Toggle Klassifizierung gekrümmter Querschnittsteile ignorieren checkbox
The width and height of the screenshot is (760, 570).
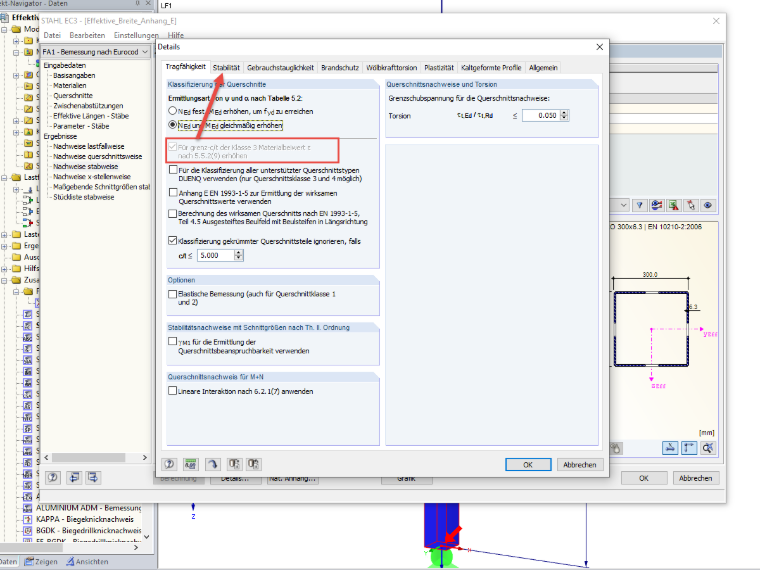pos(172,240)
